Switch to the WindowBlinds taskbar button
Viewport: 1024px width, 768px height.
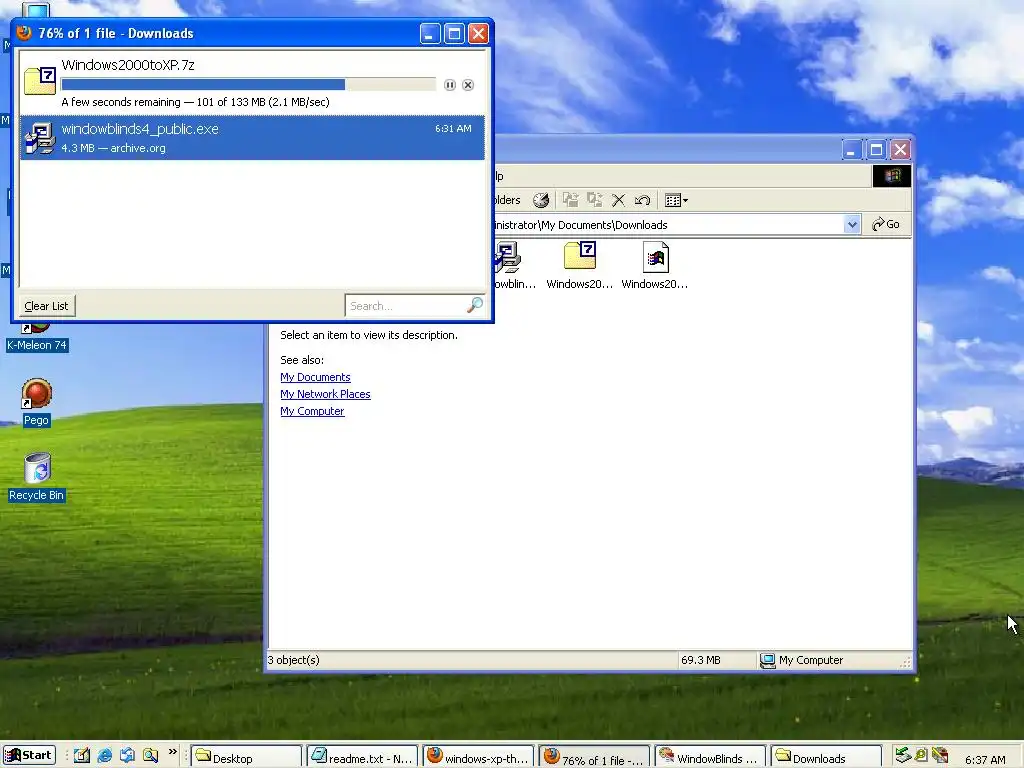click(x=710, y=756)
